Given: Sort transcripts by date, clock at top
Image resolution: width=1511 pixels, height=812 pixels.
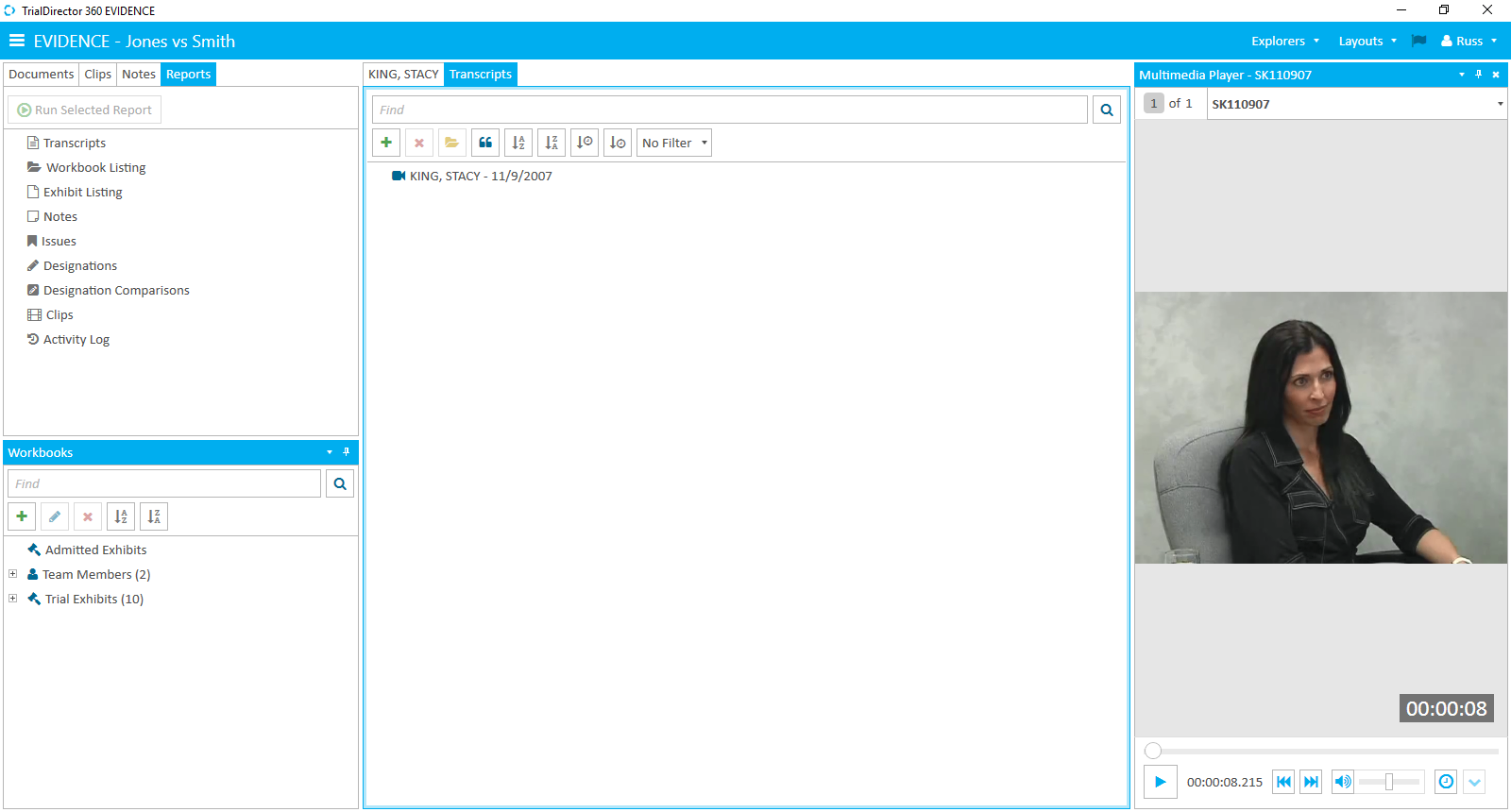Looking at the screenshot, I should tap(585, 143).
